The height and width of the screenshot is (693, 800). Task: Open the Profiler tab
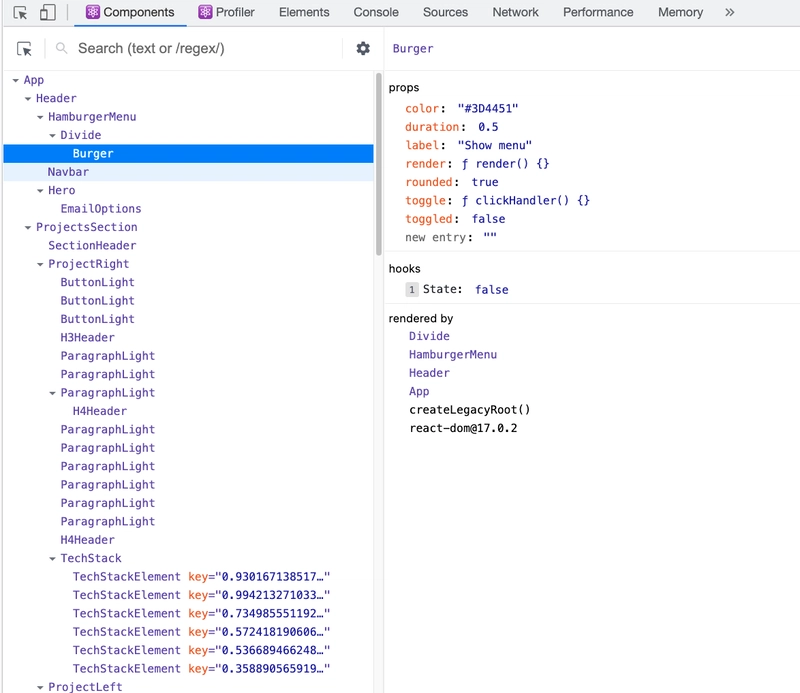[226, 12]
